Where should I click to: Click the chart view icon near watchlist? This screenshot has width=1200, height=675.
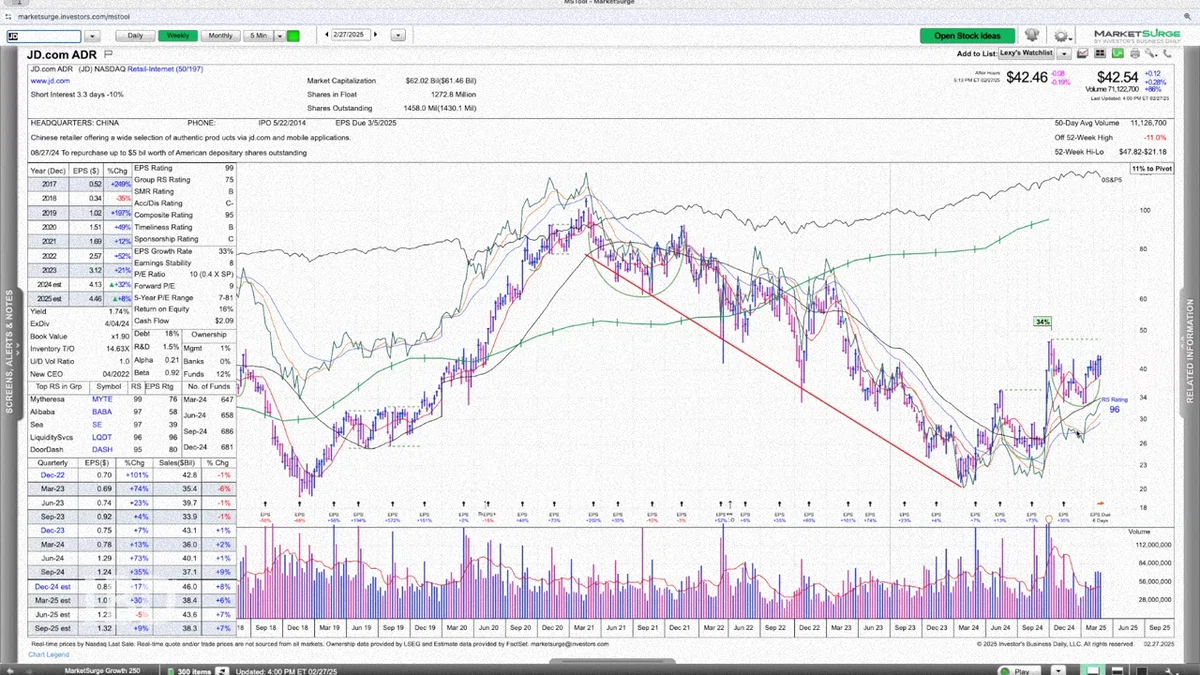coord(1083,53)
